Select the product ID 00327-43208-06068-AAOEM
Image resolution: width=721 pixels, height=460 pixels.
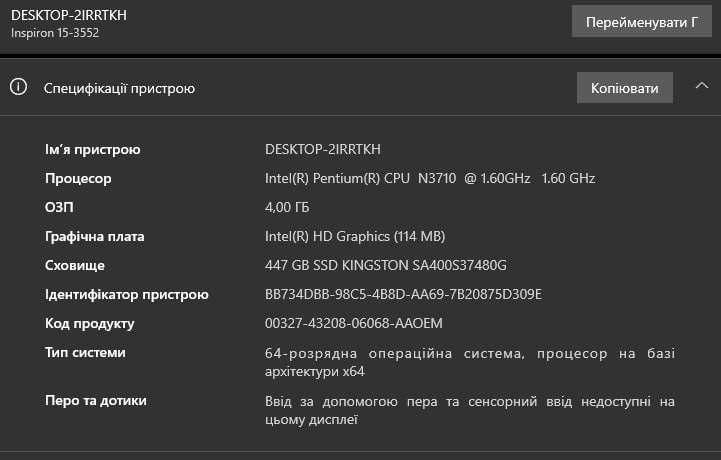click(x=354, y=323)
